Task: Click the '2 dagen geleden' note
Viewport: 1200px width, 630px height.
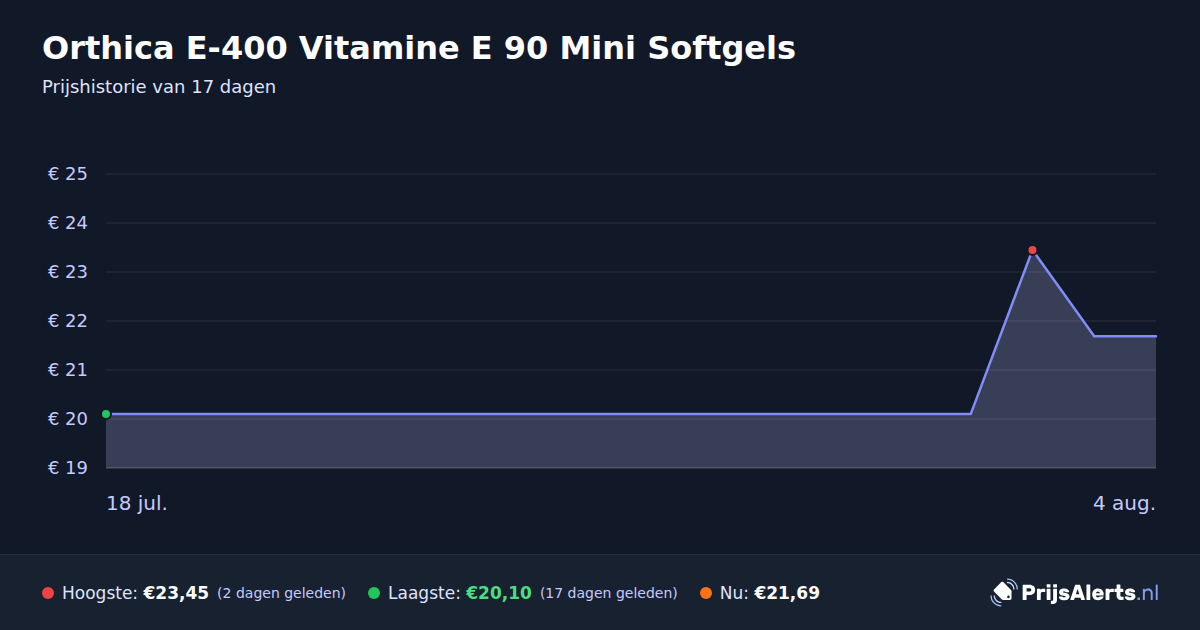Action: coord(281,593)
